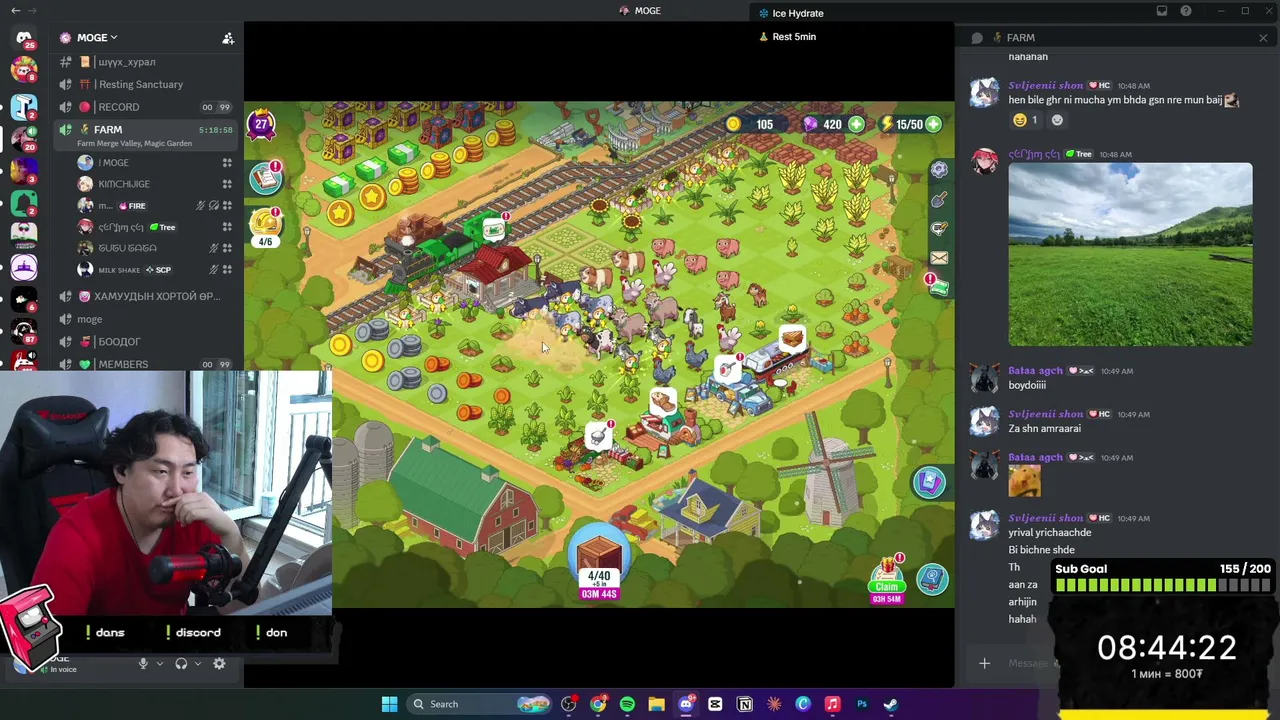The width and height of the screenshot is (1280, 720).
Task: Focus the chat message input field
Action: coord(1028,663)
